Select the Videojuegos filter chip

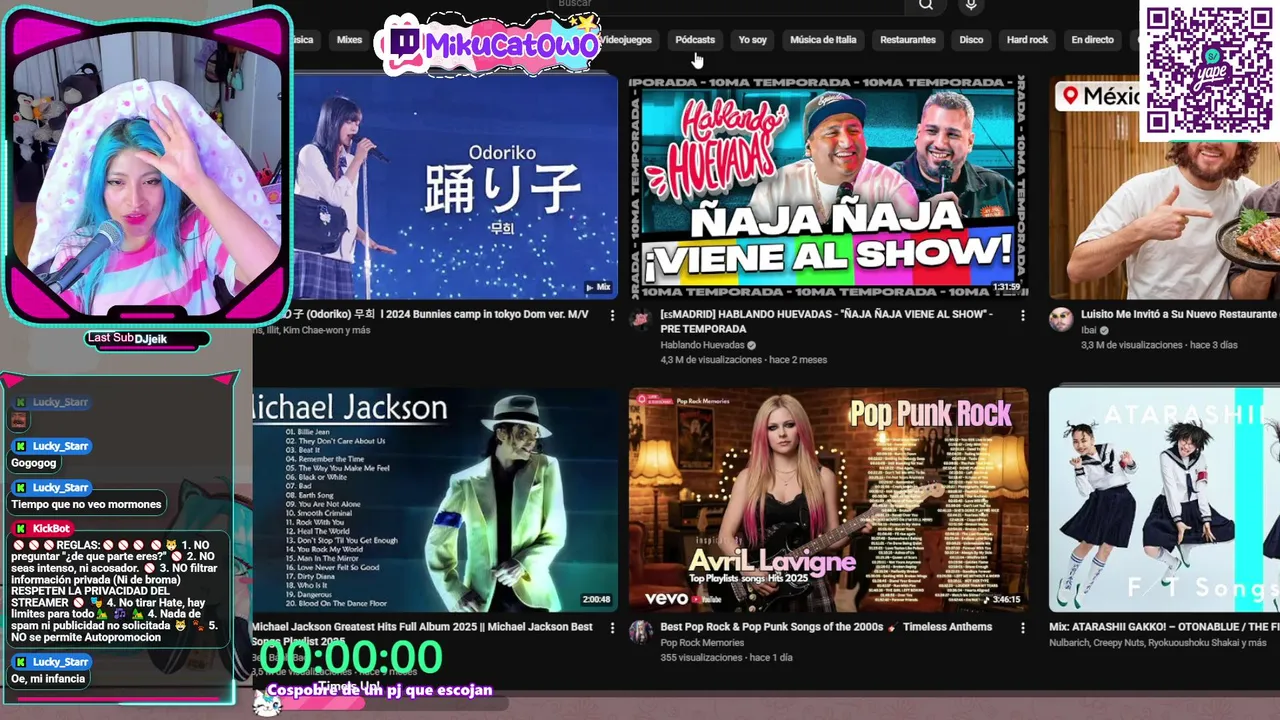point(626,40)
